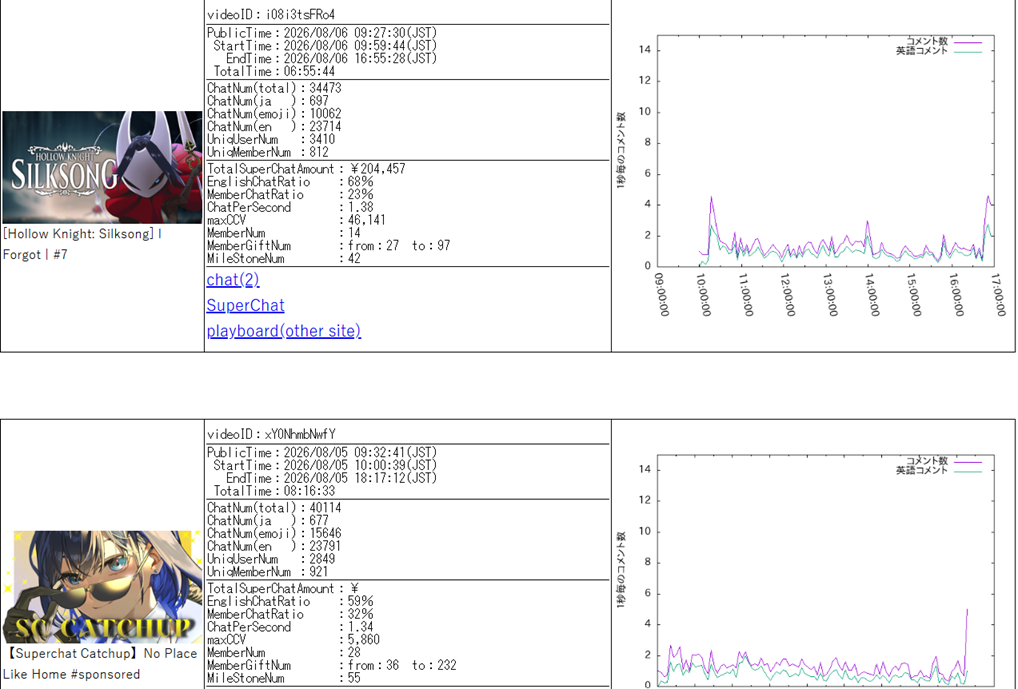Image resolution: width=1018 pixels, height=689 pixels.
Task: Click the SC Catchup thumbnail image
Action: [103, 587]
